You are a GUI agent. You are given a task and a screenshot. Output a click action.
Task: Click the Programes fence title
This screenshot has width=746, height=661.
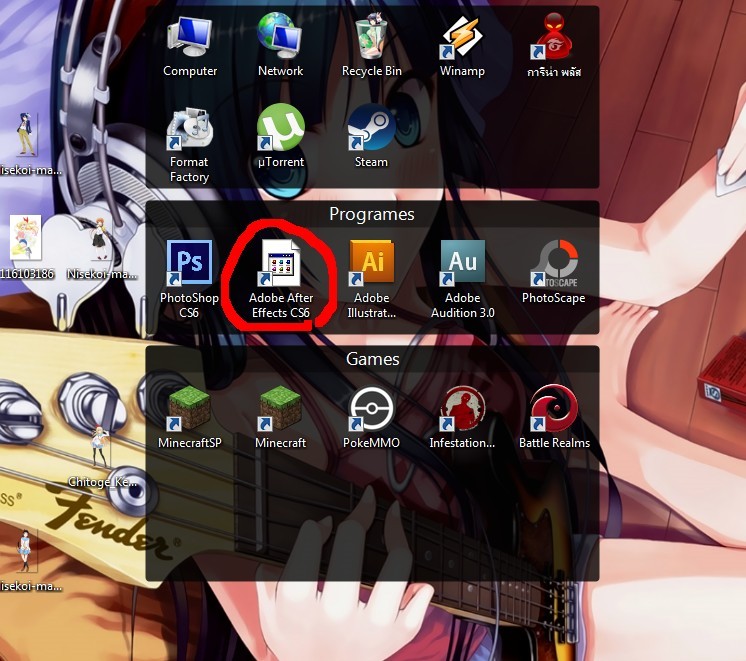(x=372, y=214)
